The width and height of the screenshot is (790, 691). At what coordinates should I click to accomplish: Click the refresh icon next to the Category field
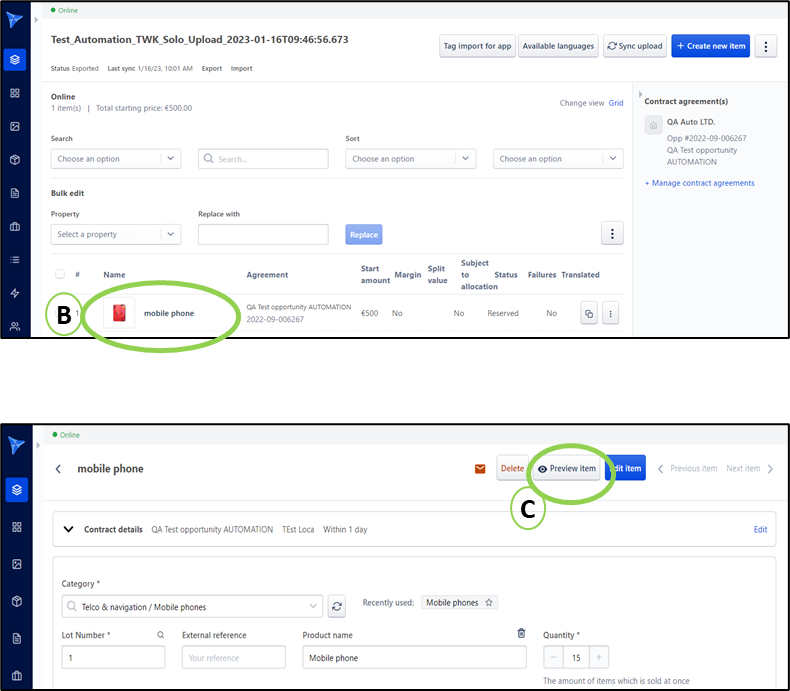[x=337, y=606]
